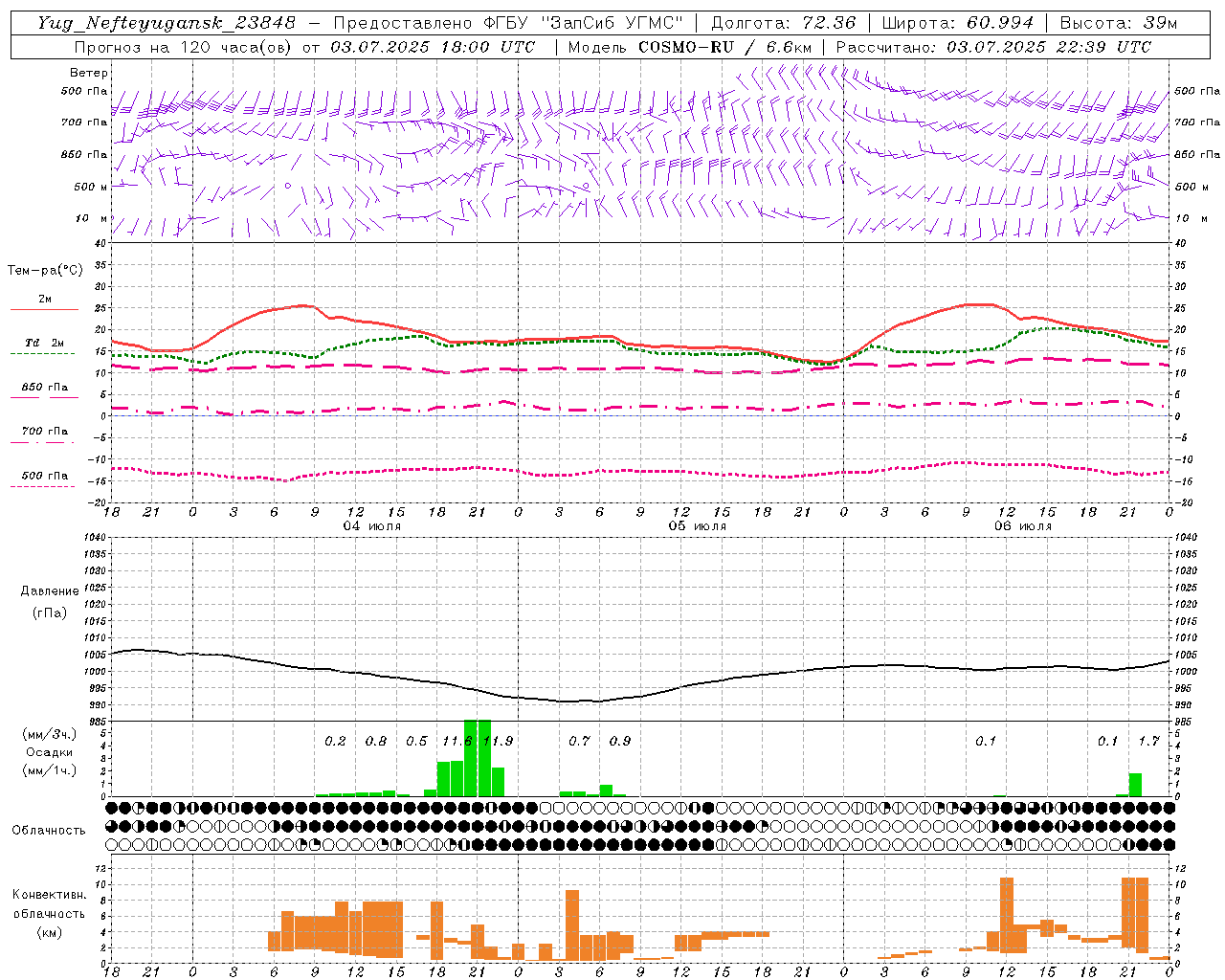The image size is (1225, 980).
Task: Click the (мм/1ч.) precipitation unit label
Action: tap(49, 770)
